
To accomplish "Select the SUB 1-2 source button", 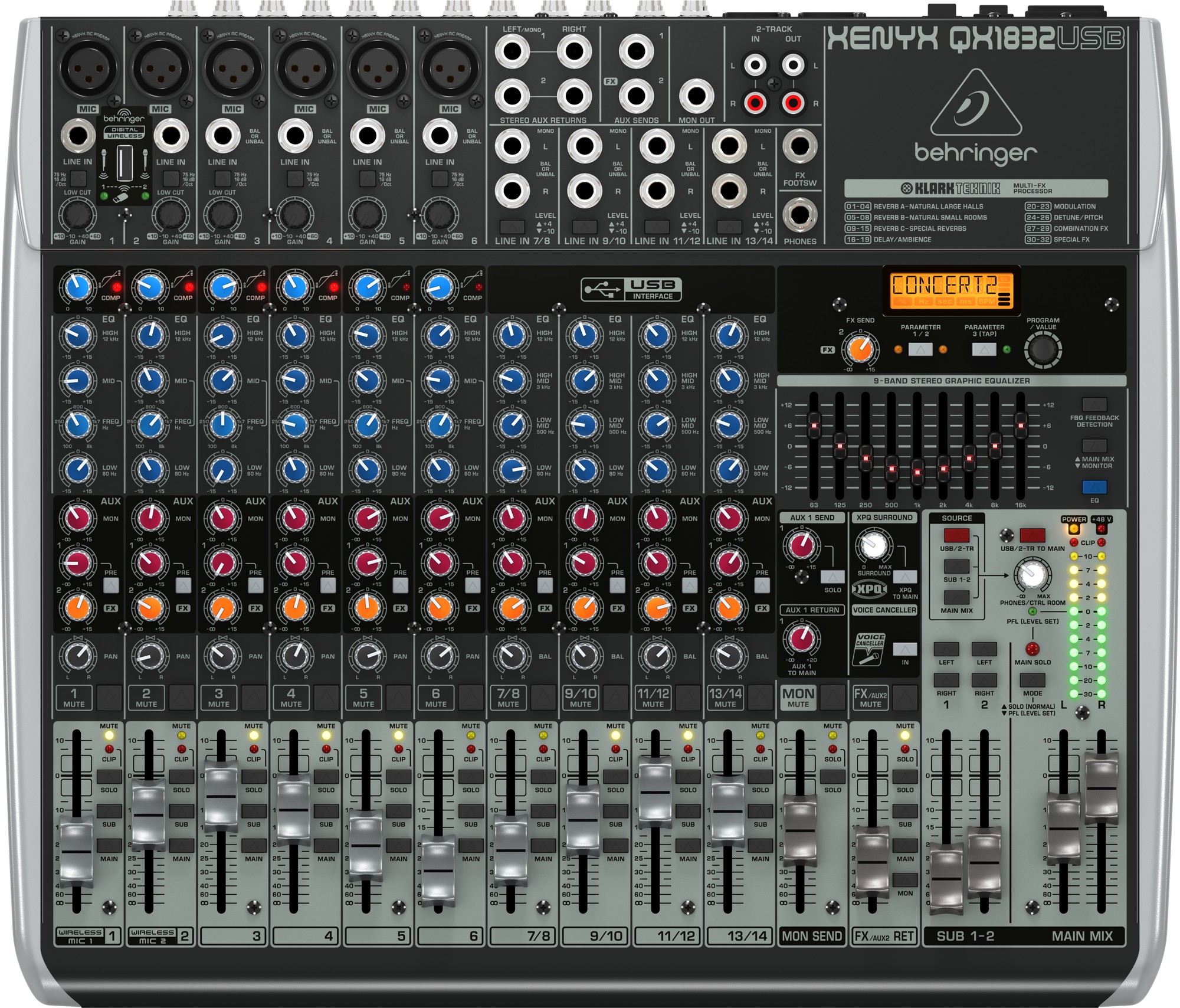I will point(956,567).
